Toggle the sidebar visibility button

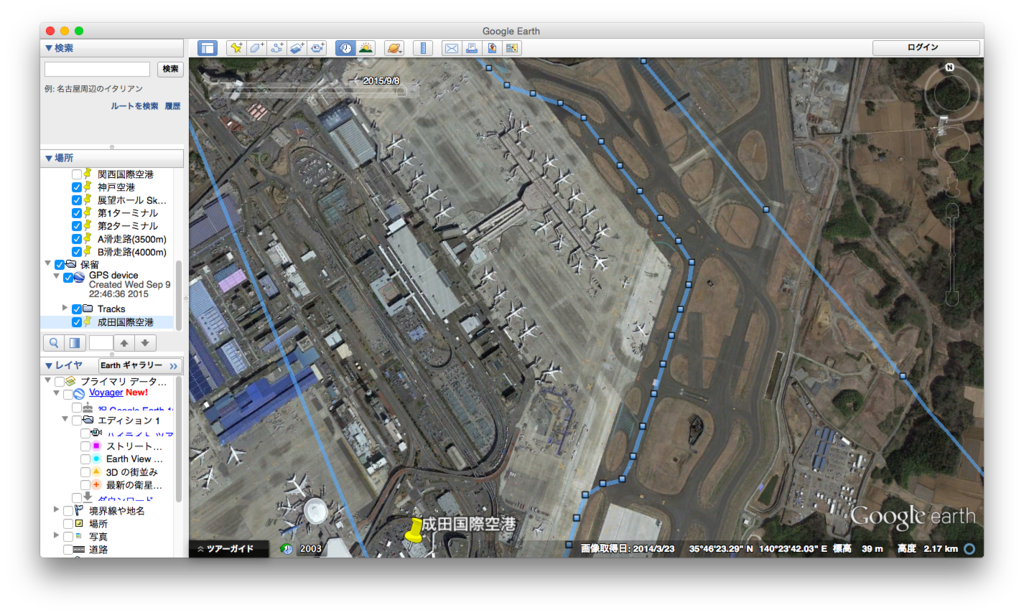[x=207, y=48]
